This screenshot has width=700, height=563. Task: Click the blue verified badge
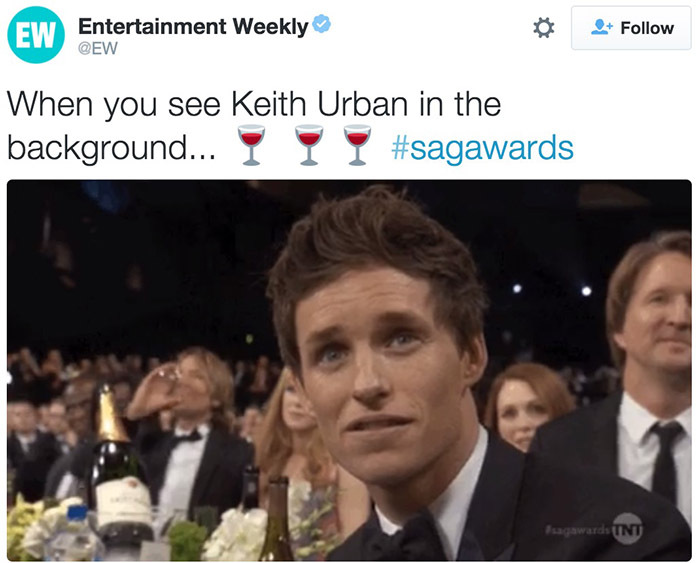tap(321, 24)
